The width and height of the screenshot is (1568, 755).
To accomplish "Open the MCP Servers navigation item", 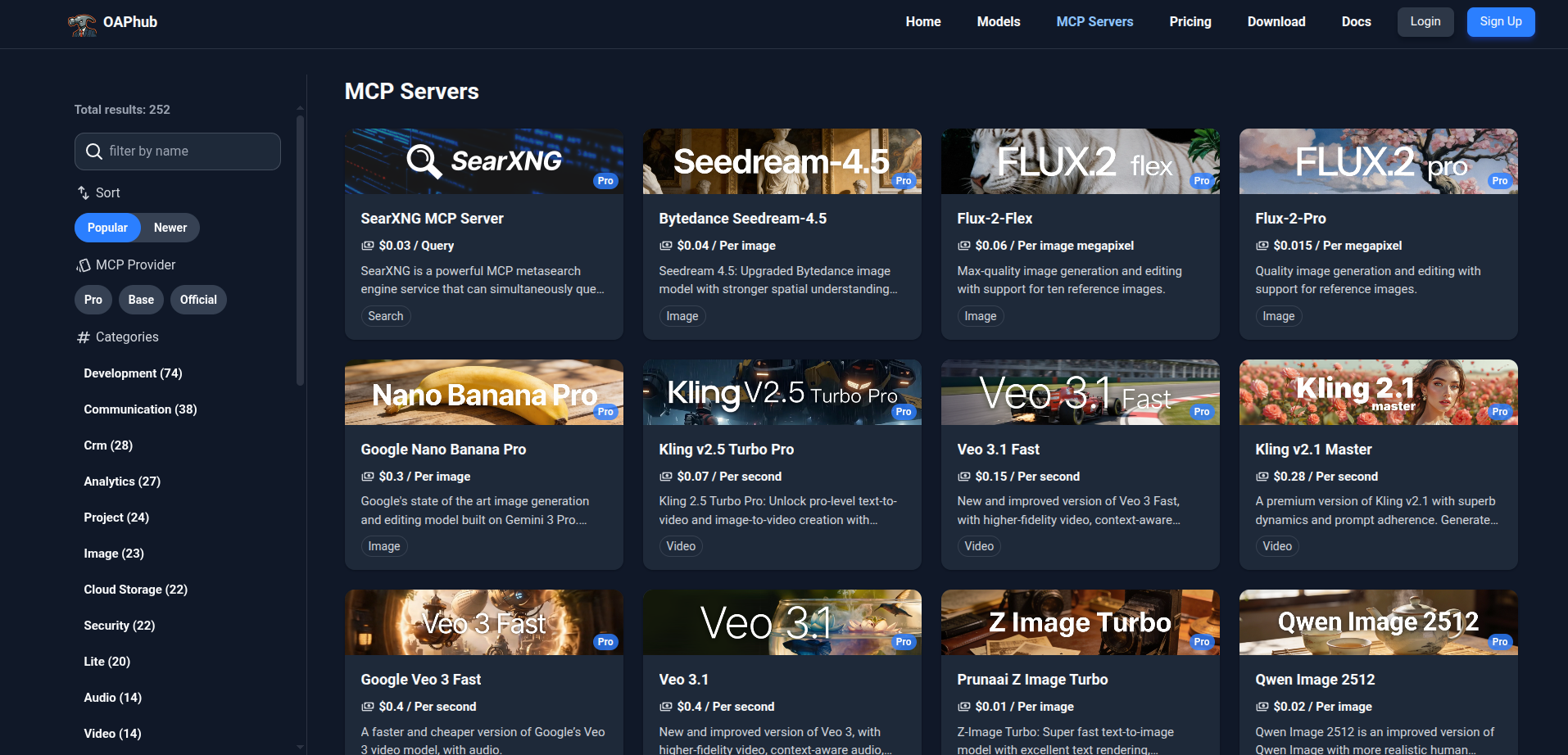I will pyautogui.click(x=1094, y=21).
